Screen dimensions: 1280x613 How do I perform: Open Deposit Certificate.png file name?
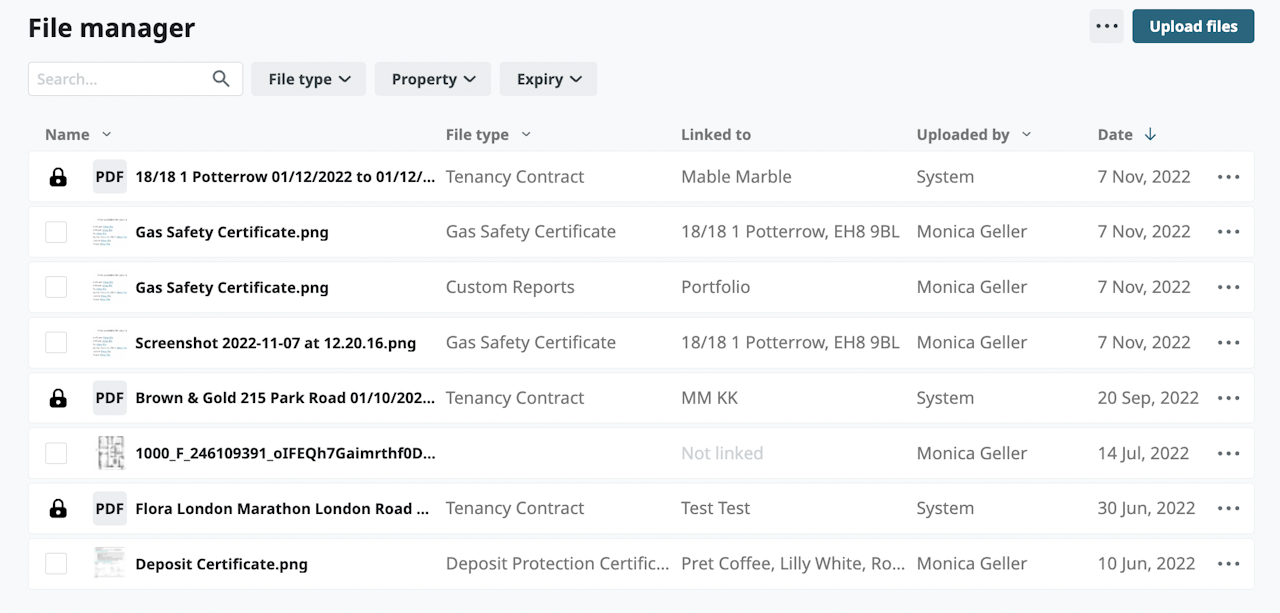pos(221,564)
